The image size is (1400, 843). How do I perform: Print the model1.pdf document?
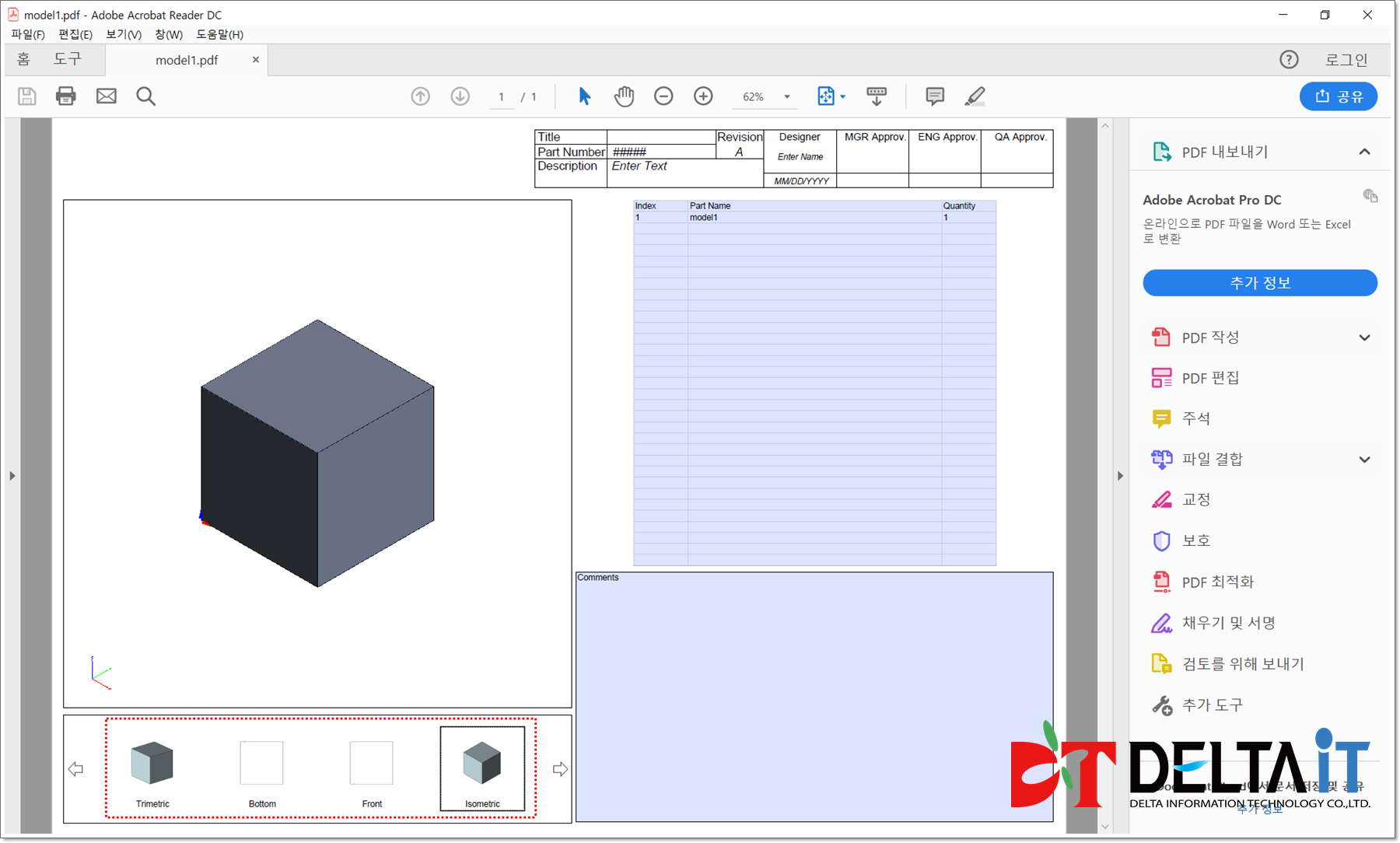(x=66, y=96)
